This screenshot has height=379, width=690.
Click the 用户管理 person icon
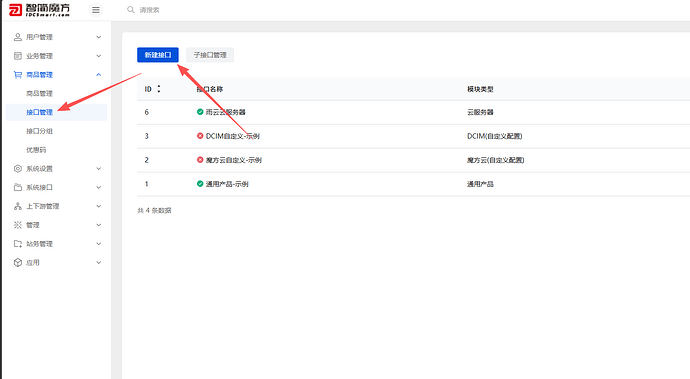[18, 37]
